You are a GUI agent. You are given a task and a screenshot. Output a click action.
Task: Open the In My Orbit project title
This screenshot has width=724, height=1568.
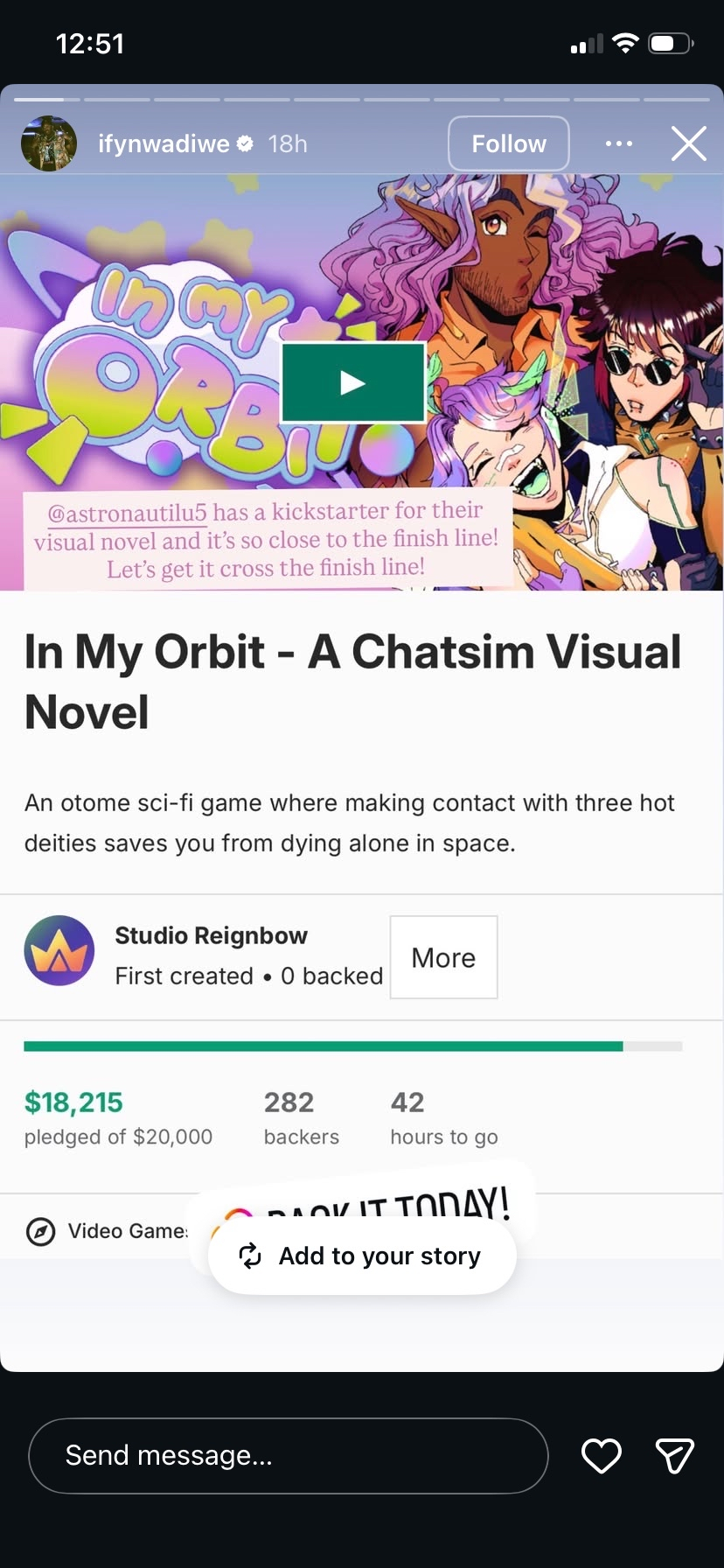(x=352, y=681)
